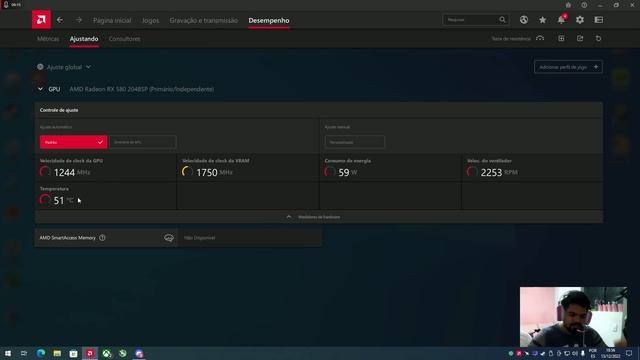Image resolution: width=640 pixels, height=360 pixels.
Task: Go forward with the right arrow
Action: pyautogui.click(x=78, y=20)
